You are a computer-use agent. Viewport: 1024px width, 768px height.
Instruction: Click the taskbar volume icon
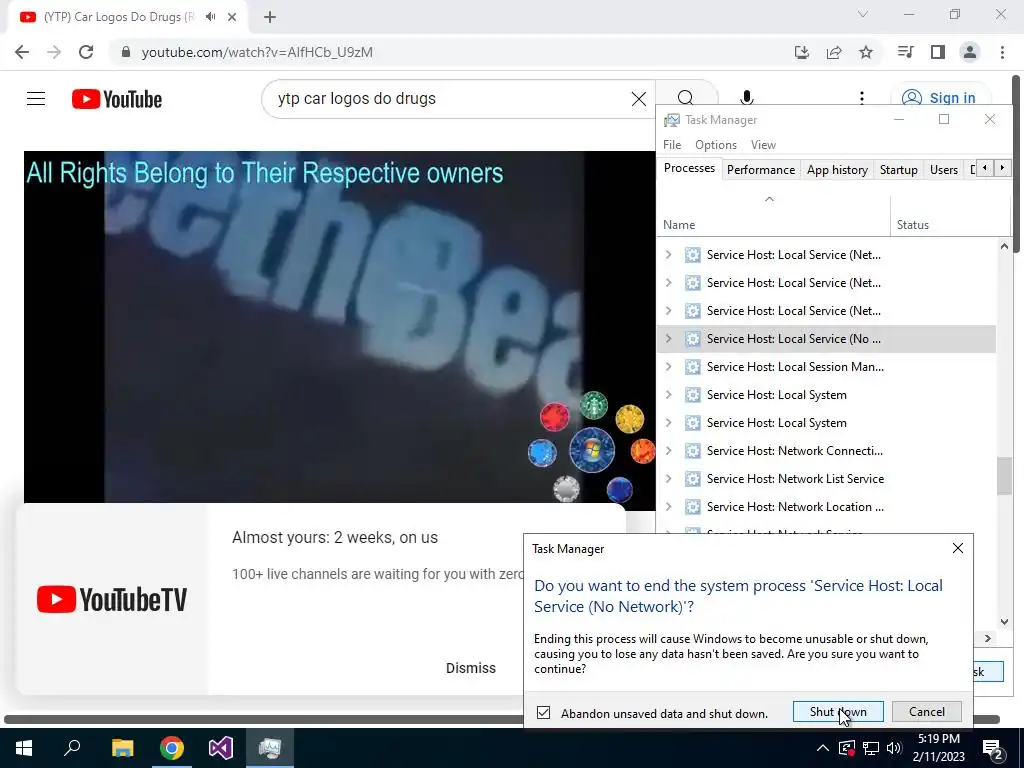click(894, 748)
